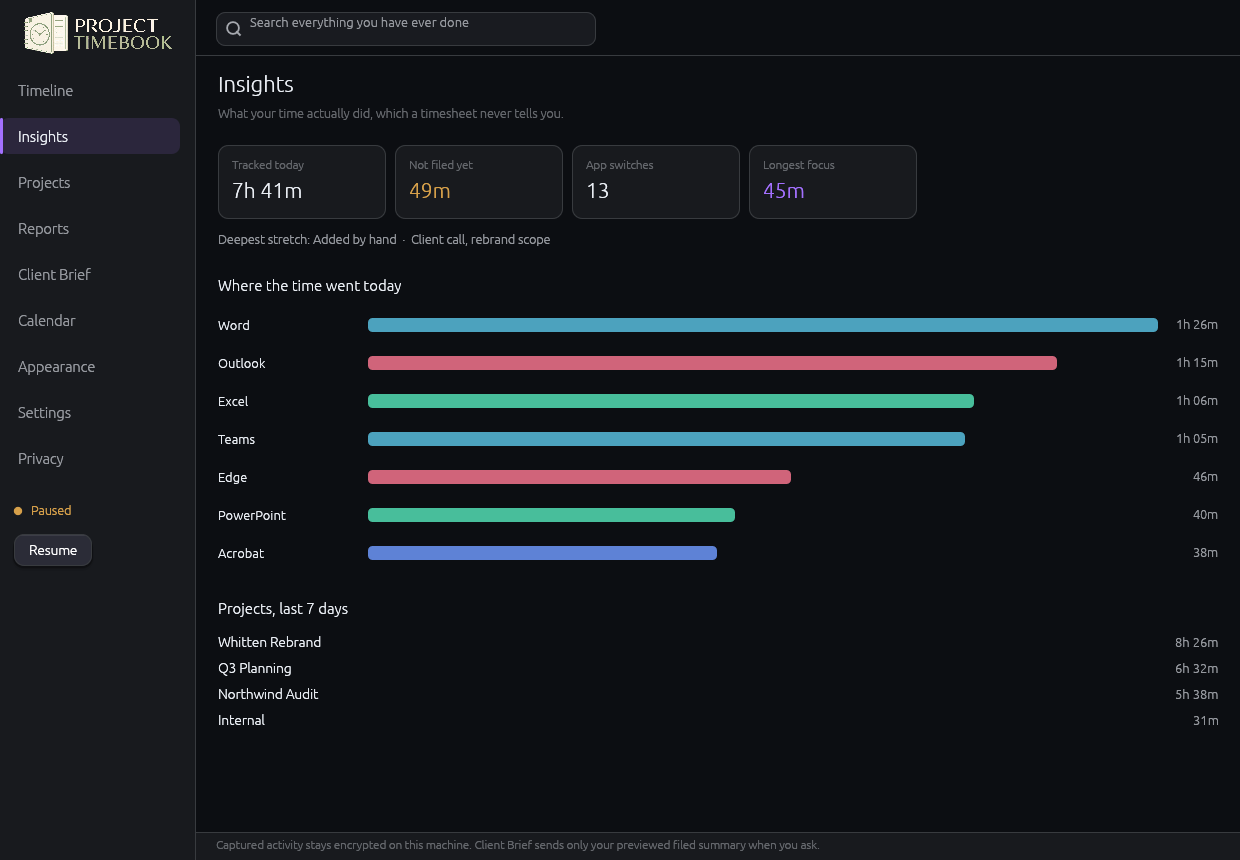Click the 31m project total
The width and height of the screenshot is (1240, 860).
click(1205, 720)
